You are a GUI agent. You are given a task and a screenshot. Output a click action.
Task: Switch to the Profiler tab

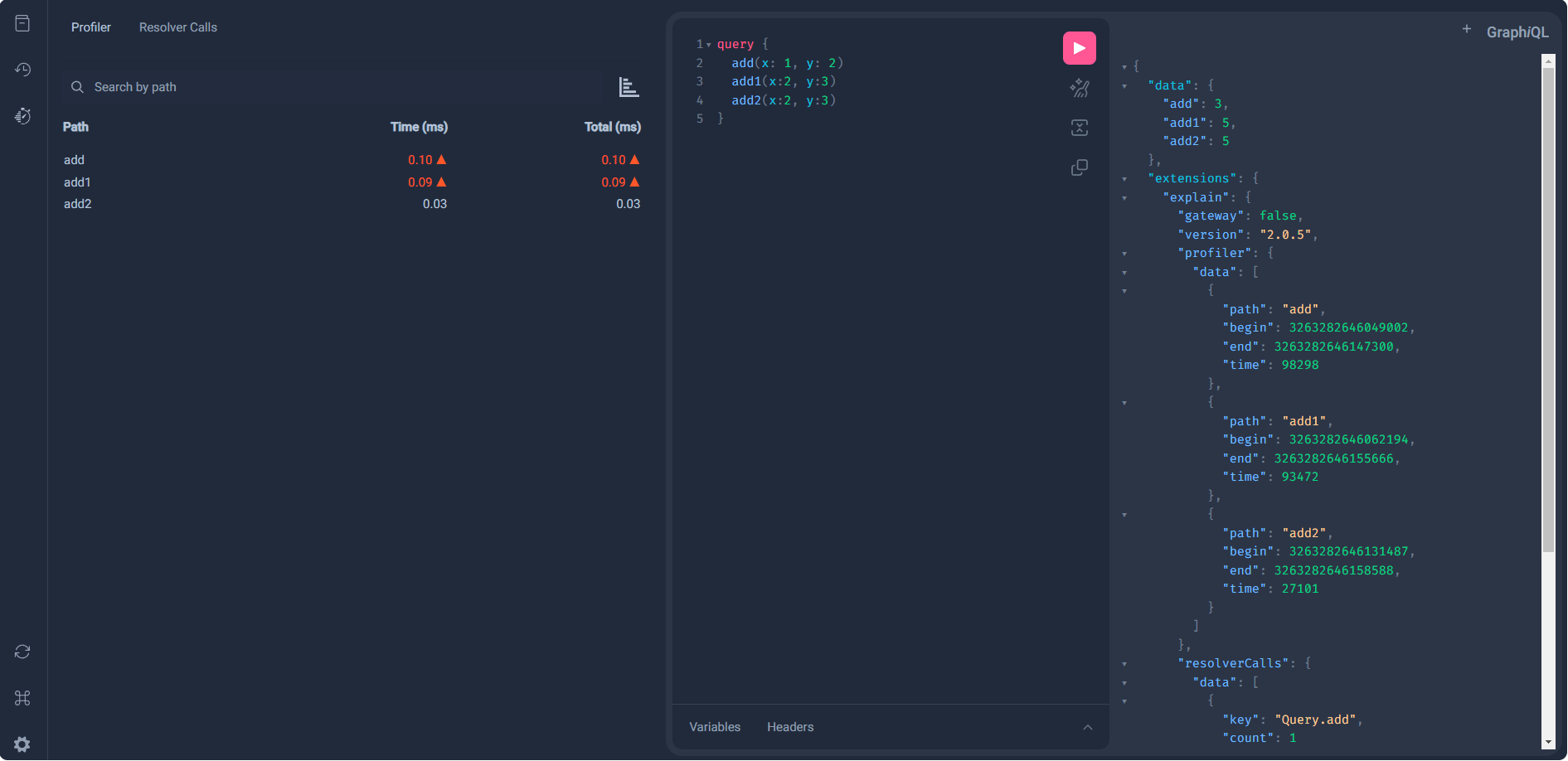91,27
